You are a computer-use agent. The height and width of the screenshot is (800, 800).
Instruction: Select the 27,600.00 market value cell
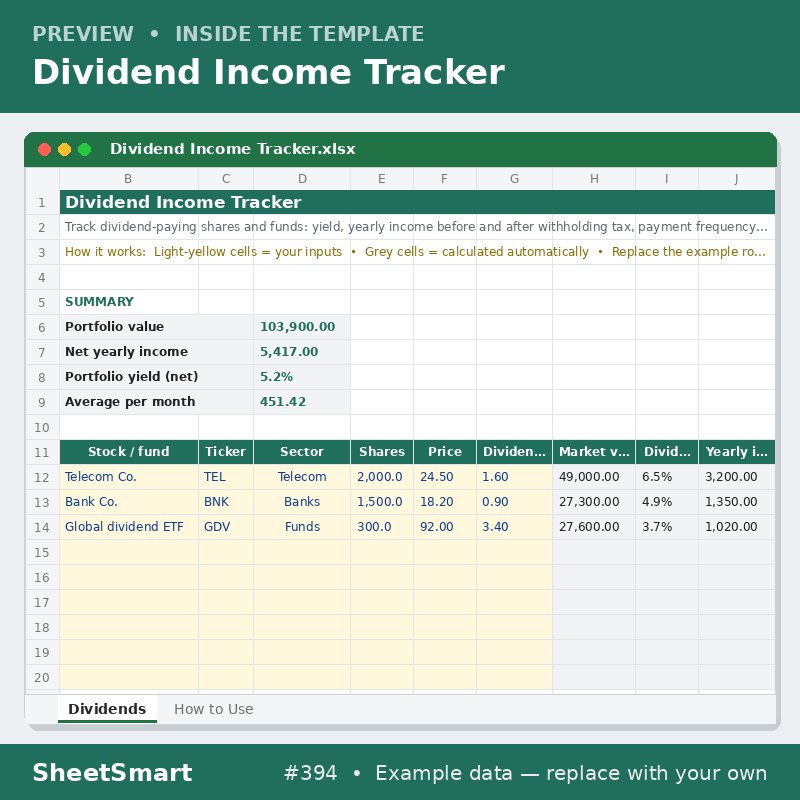point(594,527)
